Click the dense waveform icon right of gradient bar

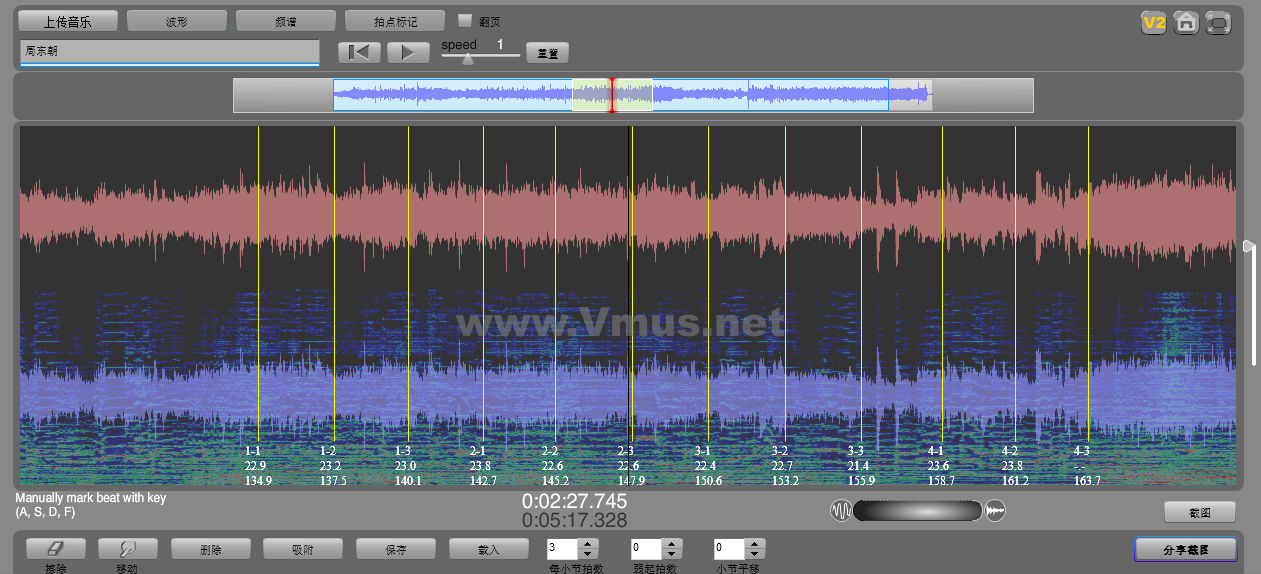coord(995,511)
